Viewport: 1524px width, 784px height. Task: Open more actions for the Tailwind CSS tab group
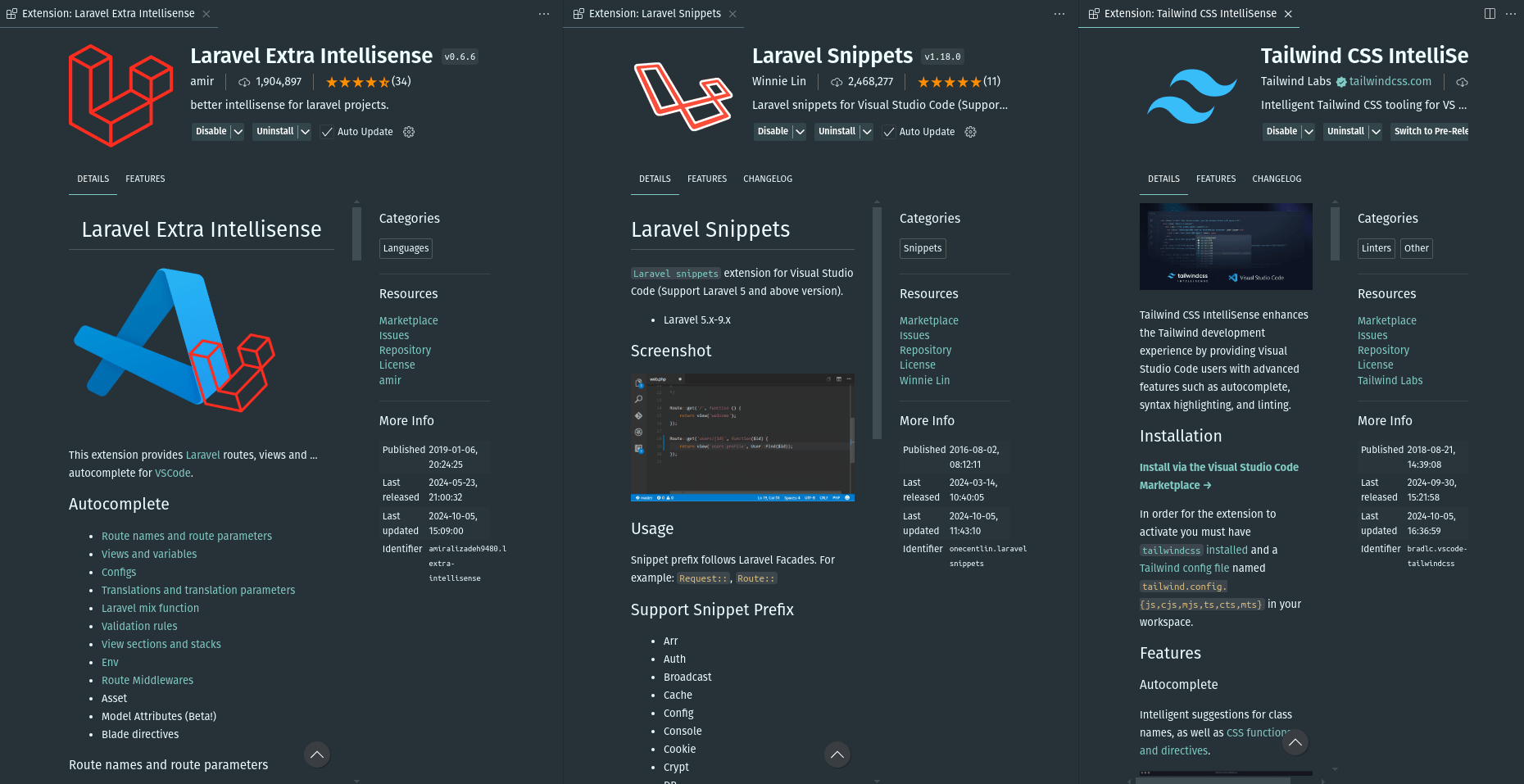point(1511,14)
